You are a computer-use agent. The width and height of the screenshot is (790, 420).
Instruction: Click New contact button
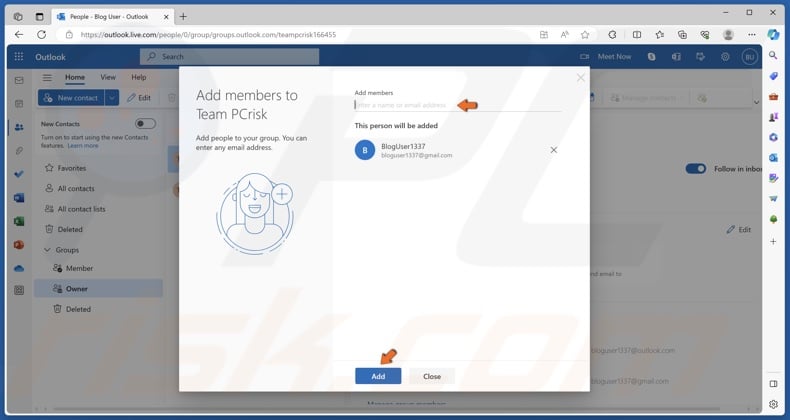(x=71, y=98)
